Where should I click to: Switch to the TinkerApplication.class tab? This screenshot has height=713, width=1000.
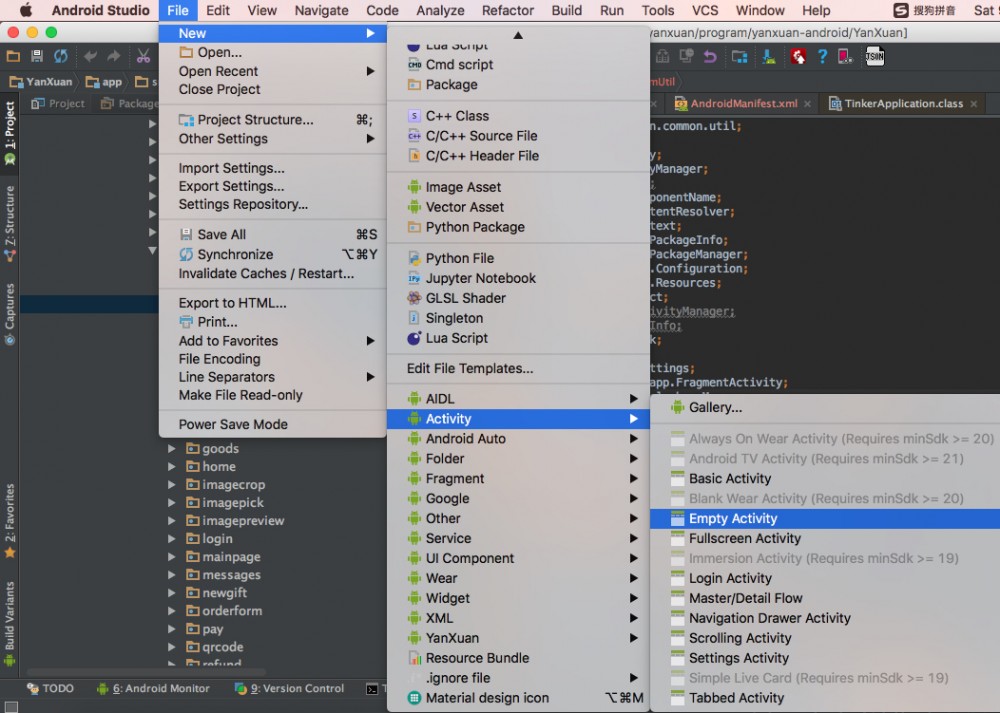903,103
